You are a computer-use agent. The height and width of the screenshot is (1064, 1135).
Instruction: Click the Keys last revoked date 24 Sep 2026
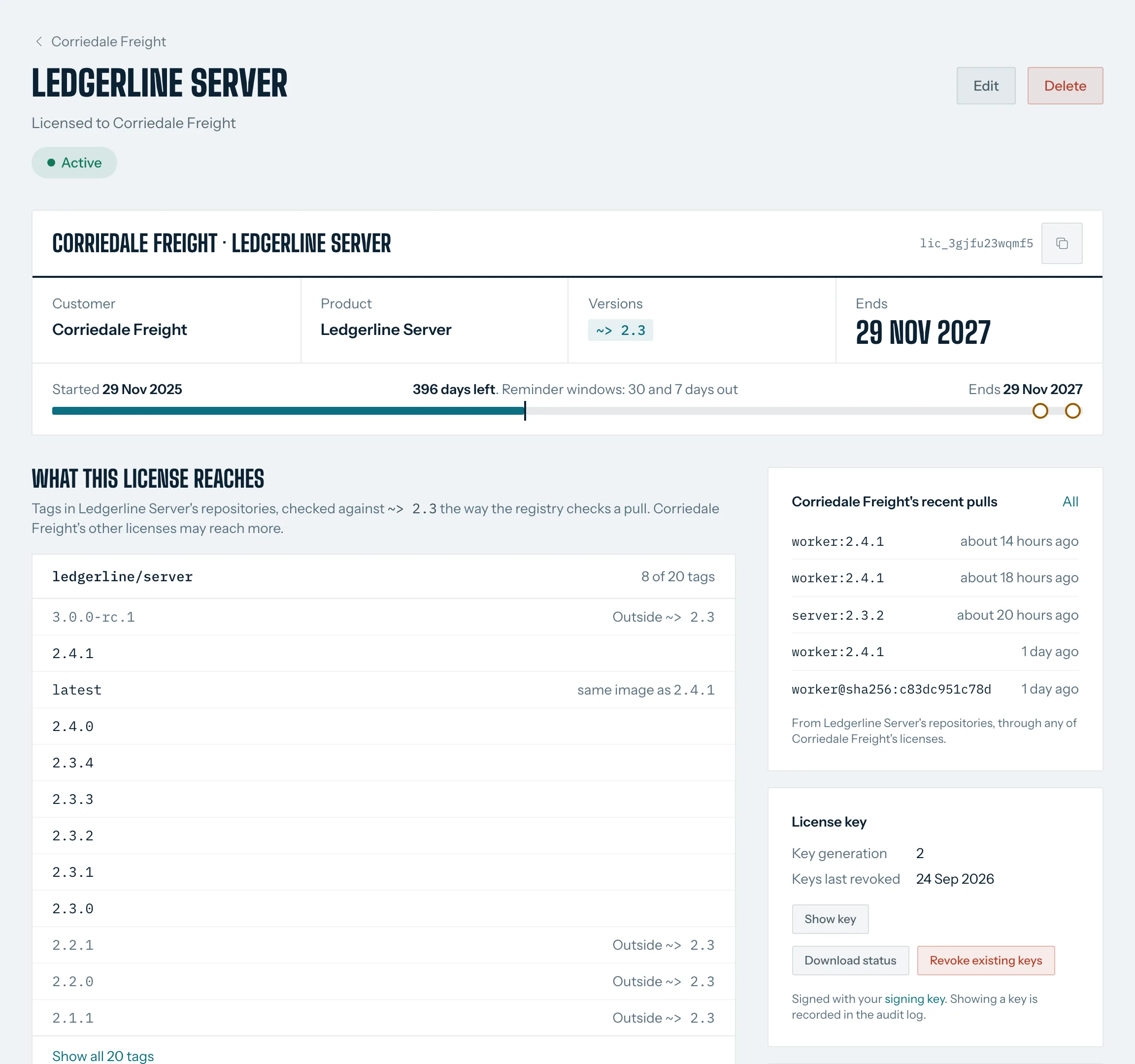tap(955, 879)
